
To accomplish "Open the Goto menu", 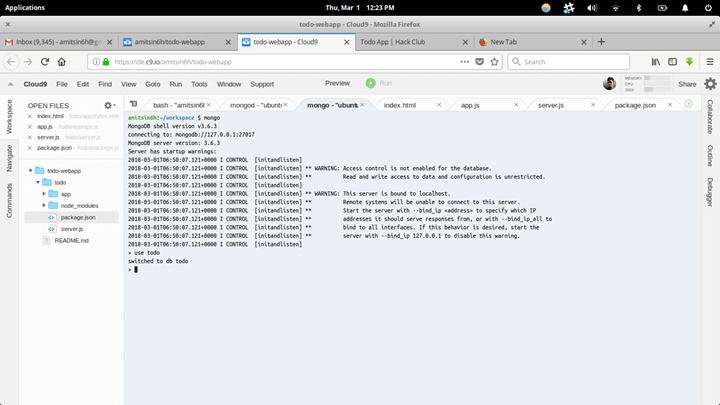I will pyautogui.click(x=153, y=84).
